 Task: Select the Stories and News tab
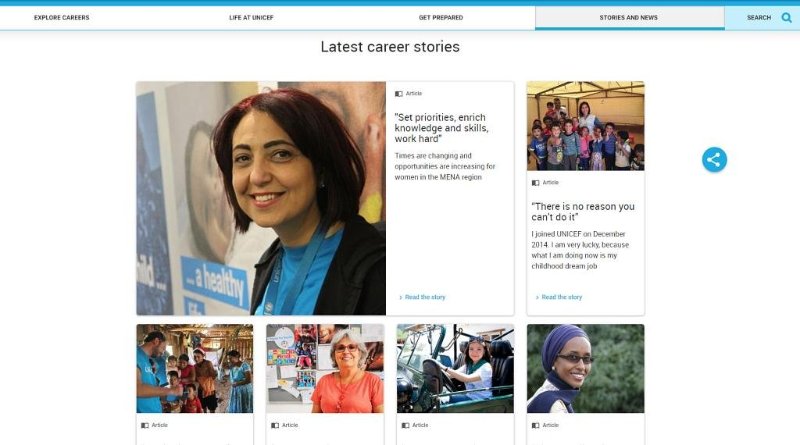coord(629,18)
